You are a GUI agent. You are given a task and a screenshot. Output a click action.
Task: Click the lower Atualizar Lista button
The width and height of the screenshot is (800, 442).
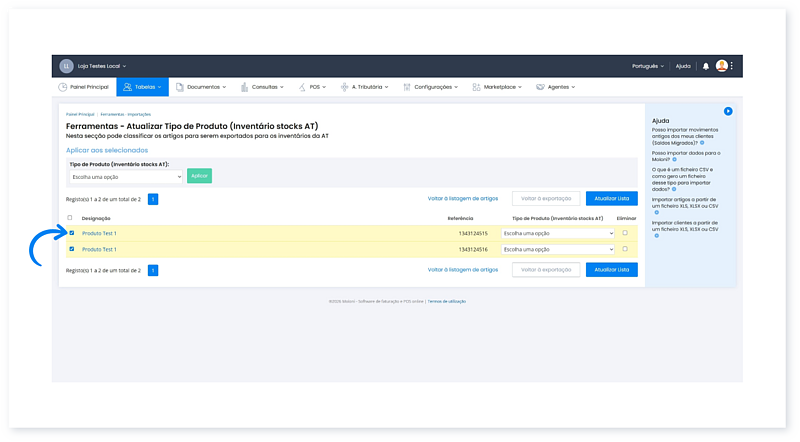pos(612,269)
